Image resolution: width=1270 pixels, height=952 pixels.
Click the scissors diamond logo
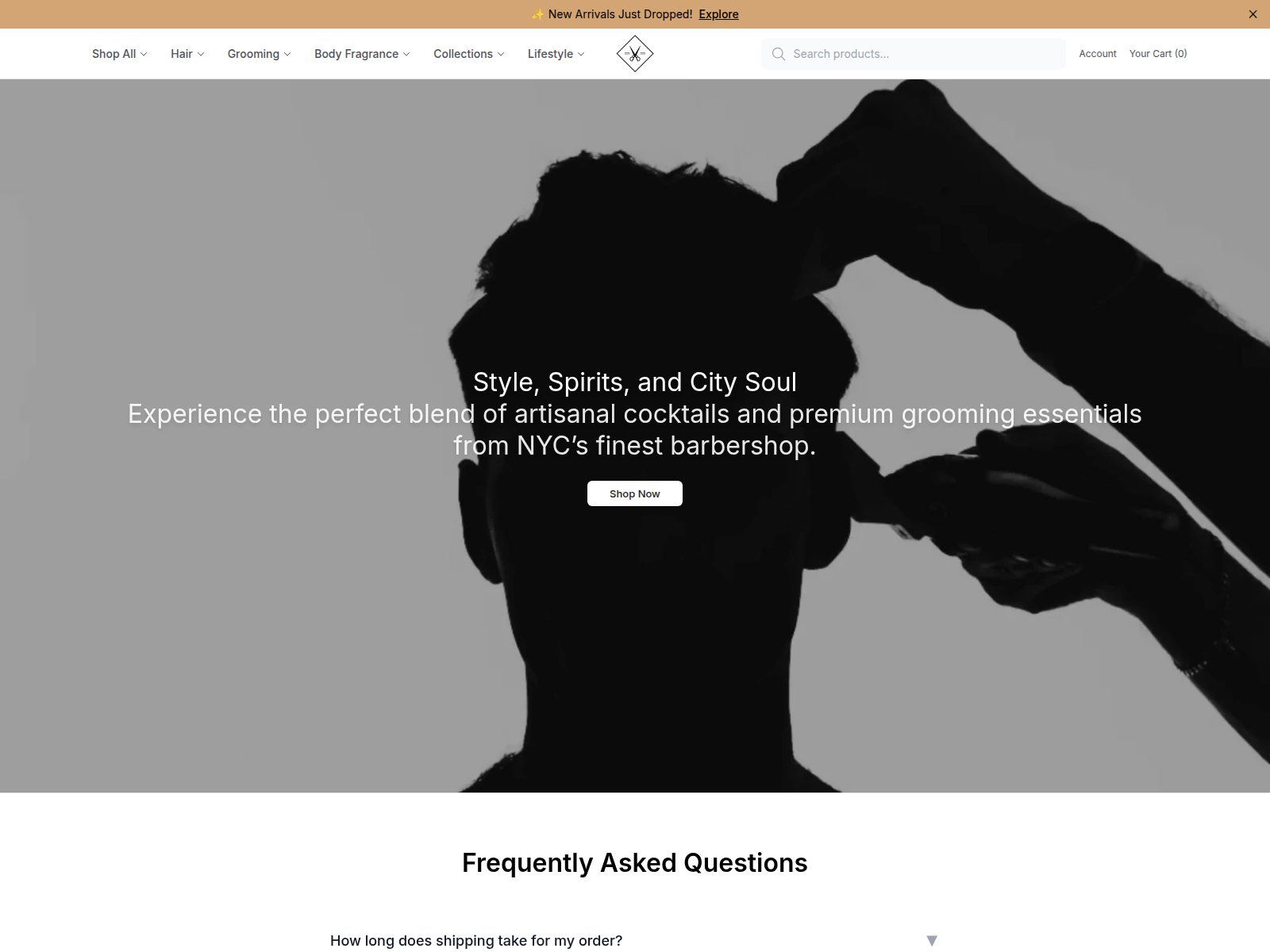click(x=635, y=54)
